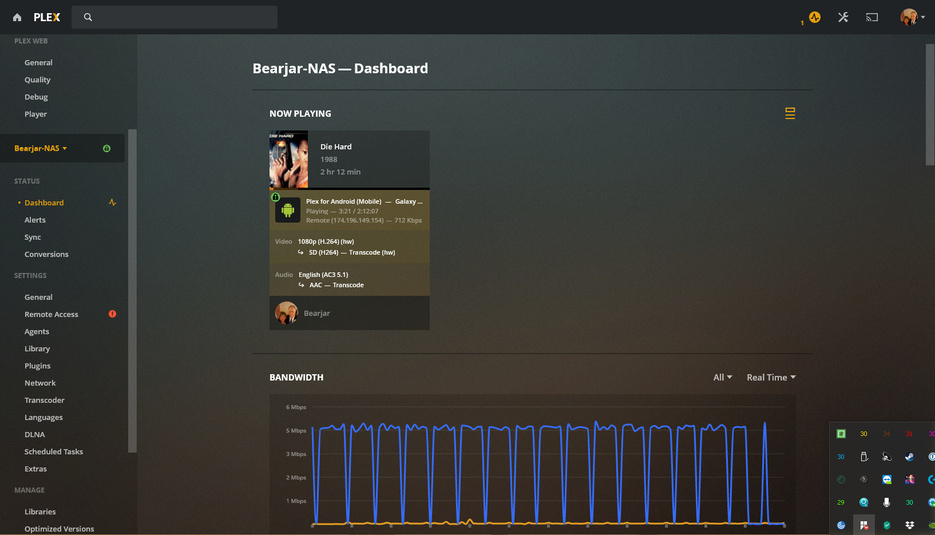Click green lock badge on Android player
935x535 pixels.
(275, 197)
